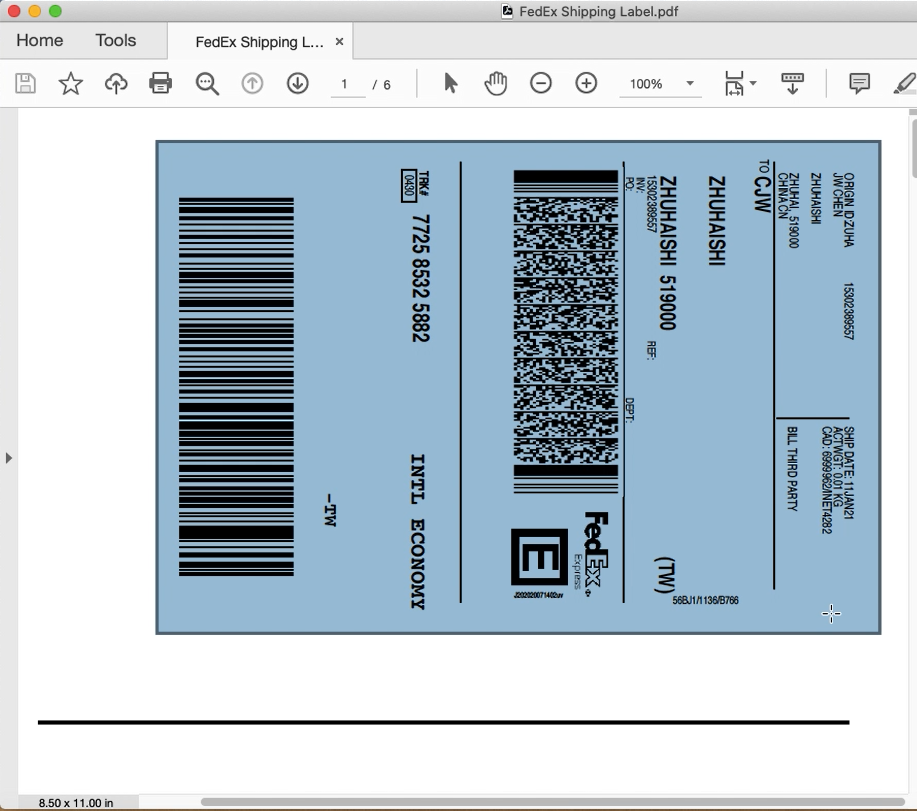Screen dimensions: 917x811
Task: Click the boxed E service symbol
Action: 539,557
